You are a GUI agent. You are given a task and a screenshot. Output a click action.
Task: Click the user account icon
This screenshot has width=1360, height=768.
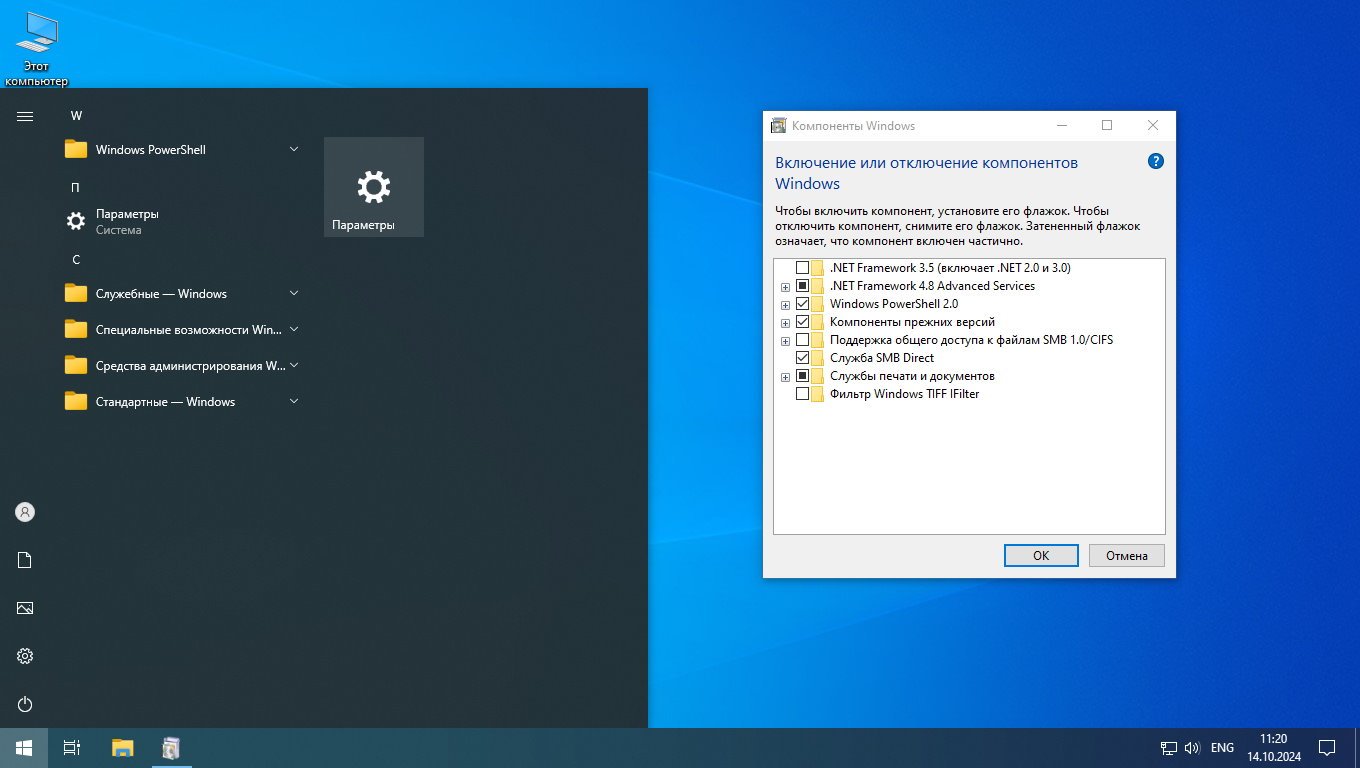[25, 512]
